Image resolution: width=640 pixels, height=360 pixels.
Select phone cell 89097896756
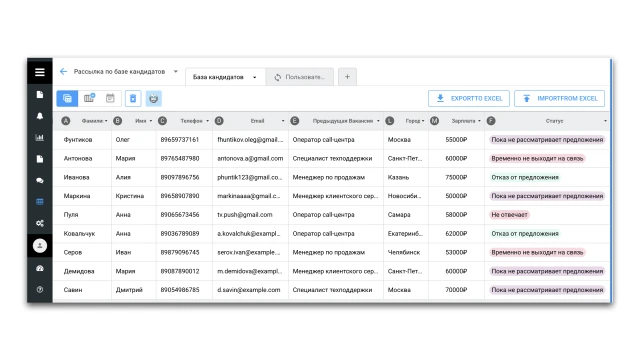(184, 177)
